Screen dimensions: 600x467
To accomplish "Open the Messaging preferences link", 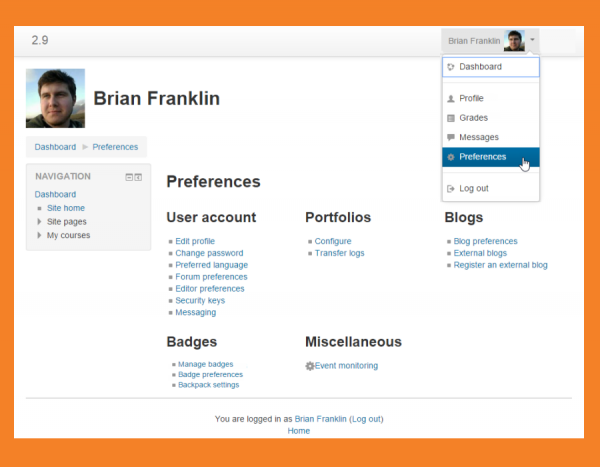I will 196,312.
